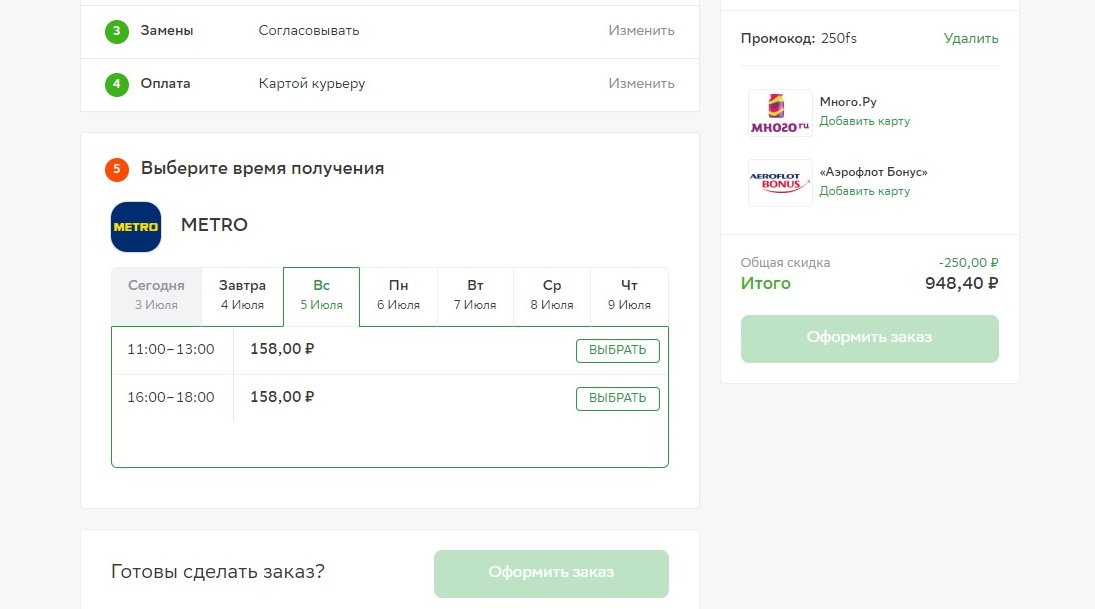Select the Завтра 4 Июля tab
This screenshot has width=1095, height=609.
242,297
